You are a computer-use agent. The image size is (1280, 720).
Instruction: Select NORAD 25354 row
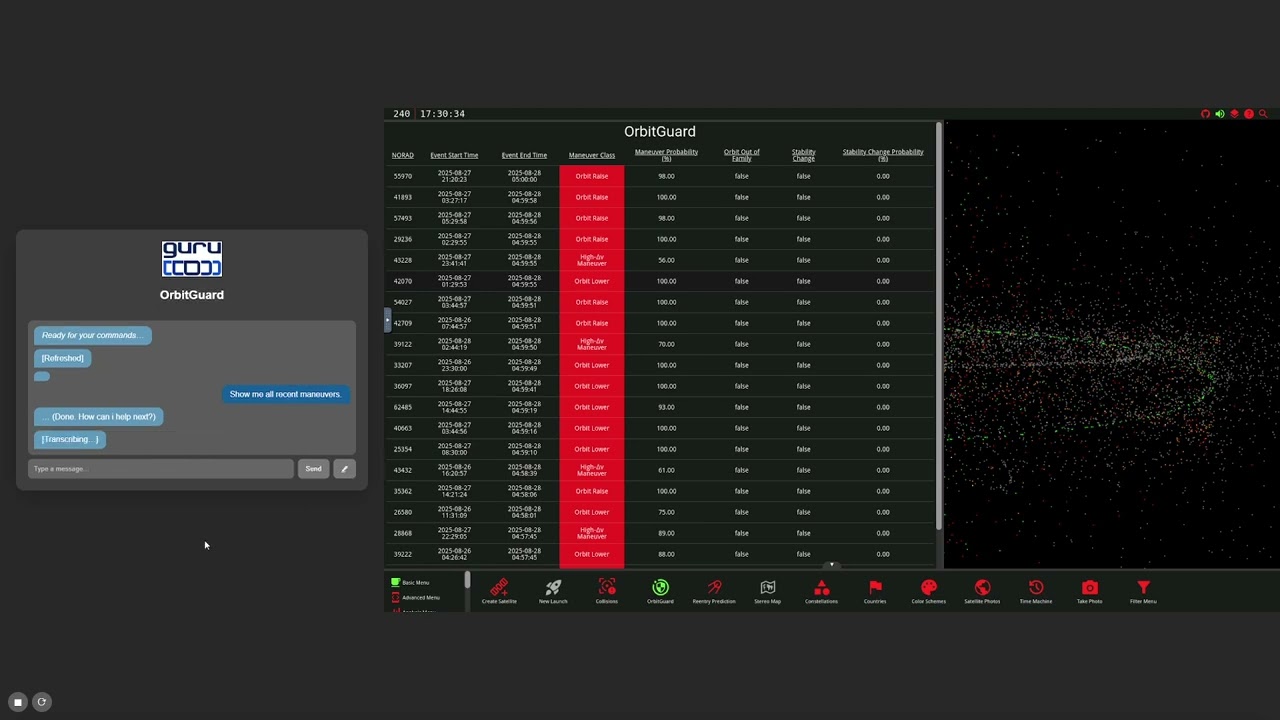click(x=662, y=449)
